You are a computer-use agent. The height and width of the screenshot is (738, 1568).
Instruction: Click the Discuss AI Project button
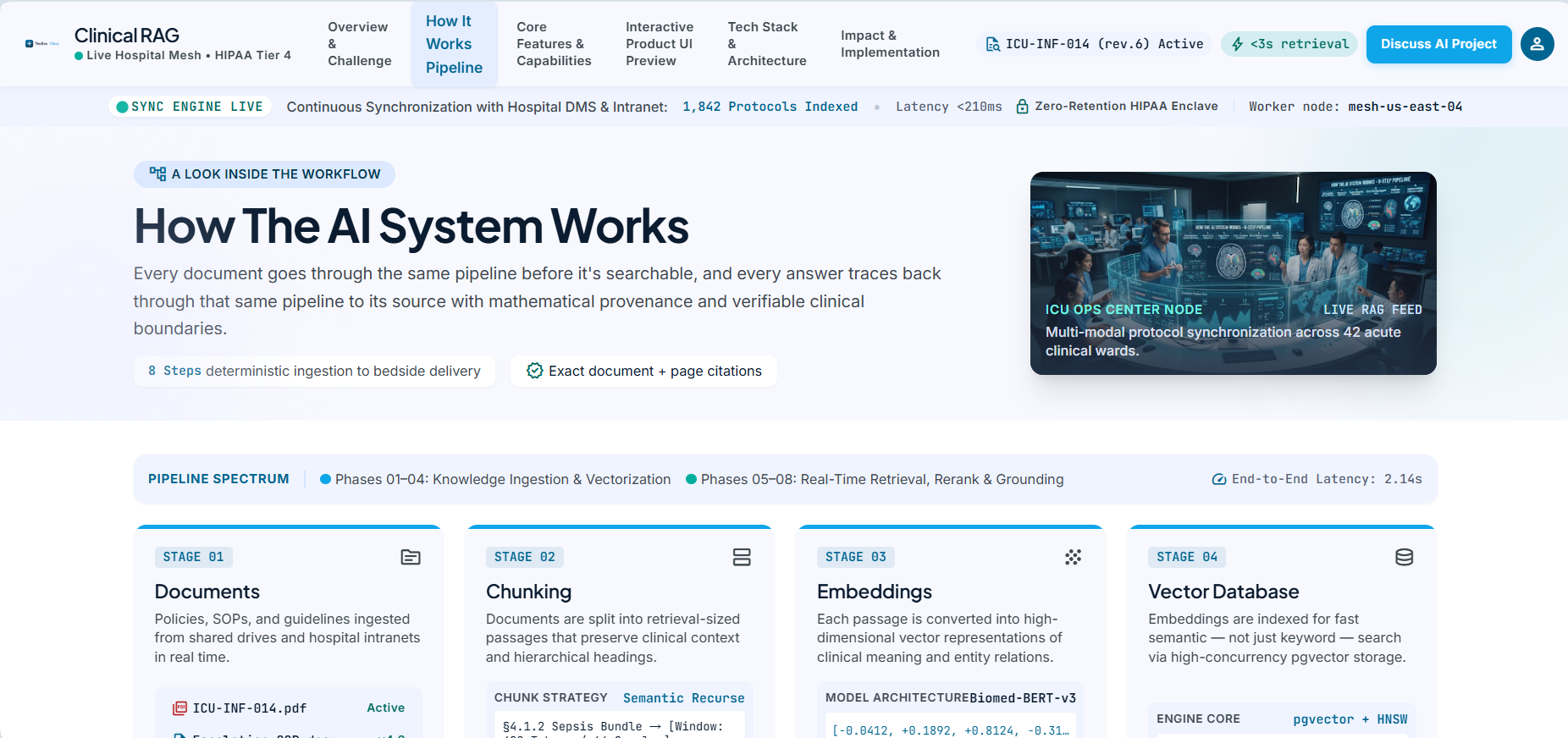tap(1438, 44)
